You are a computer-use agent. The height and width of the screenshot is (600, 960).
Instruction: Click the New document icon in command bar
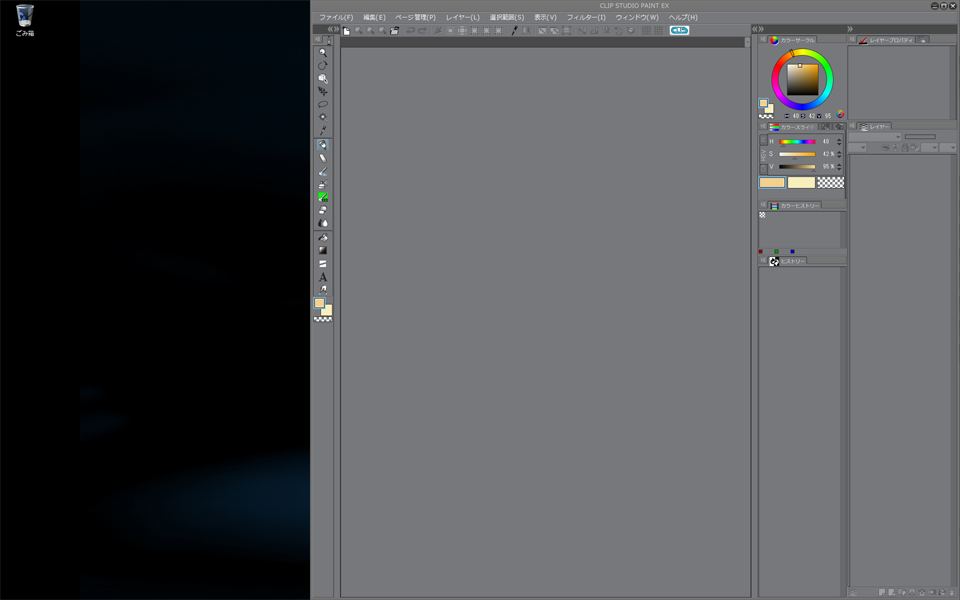[347, 31]
